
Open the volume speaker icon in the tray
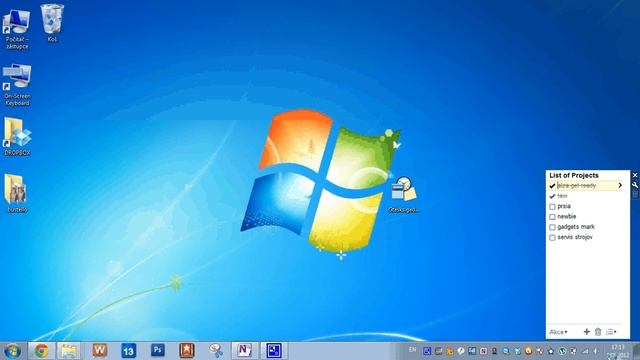click(x=596, y=351)
